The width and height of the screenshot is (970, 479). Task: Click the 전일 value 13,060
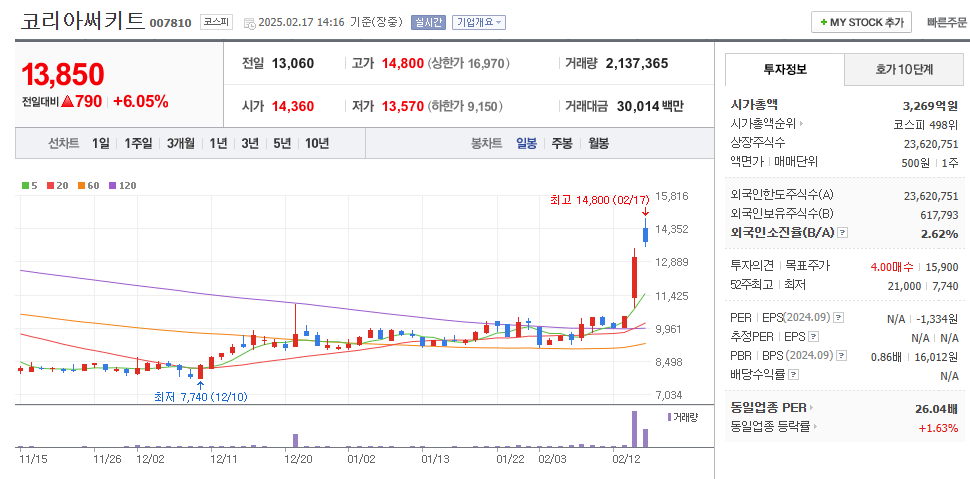pos(293,63)
